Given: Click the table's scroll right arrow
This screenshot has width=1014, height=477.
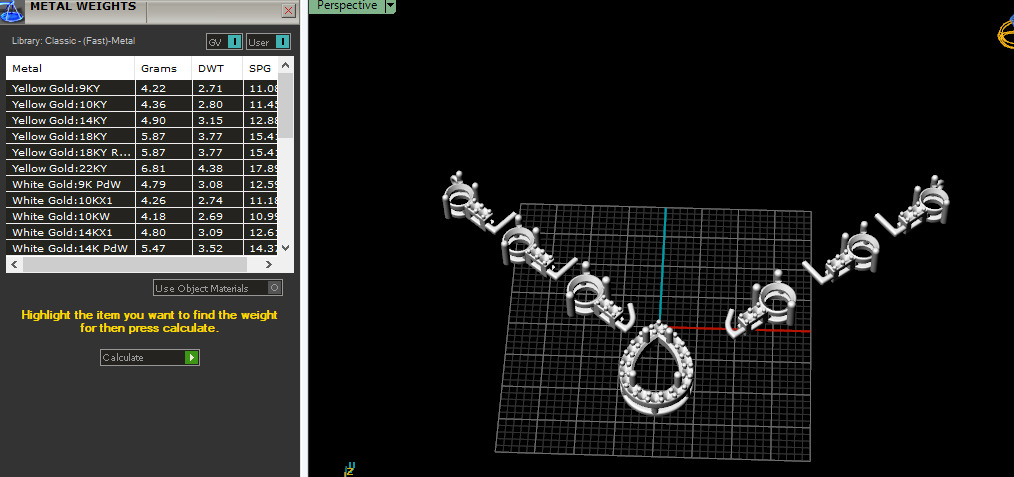Looking at the screenshot, I should tap(269, 264).
